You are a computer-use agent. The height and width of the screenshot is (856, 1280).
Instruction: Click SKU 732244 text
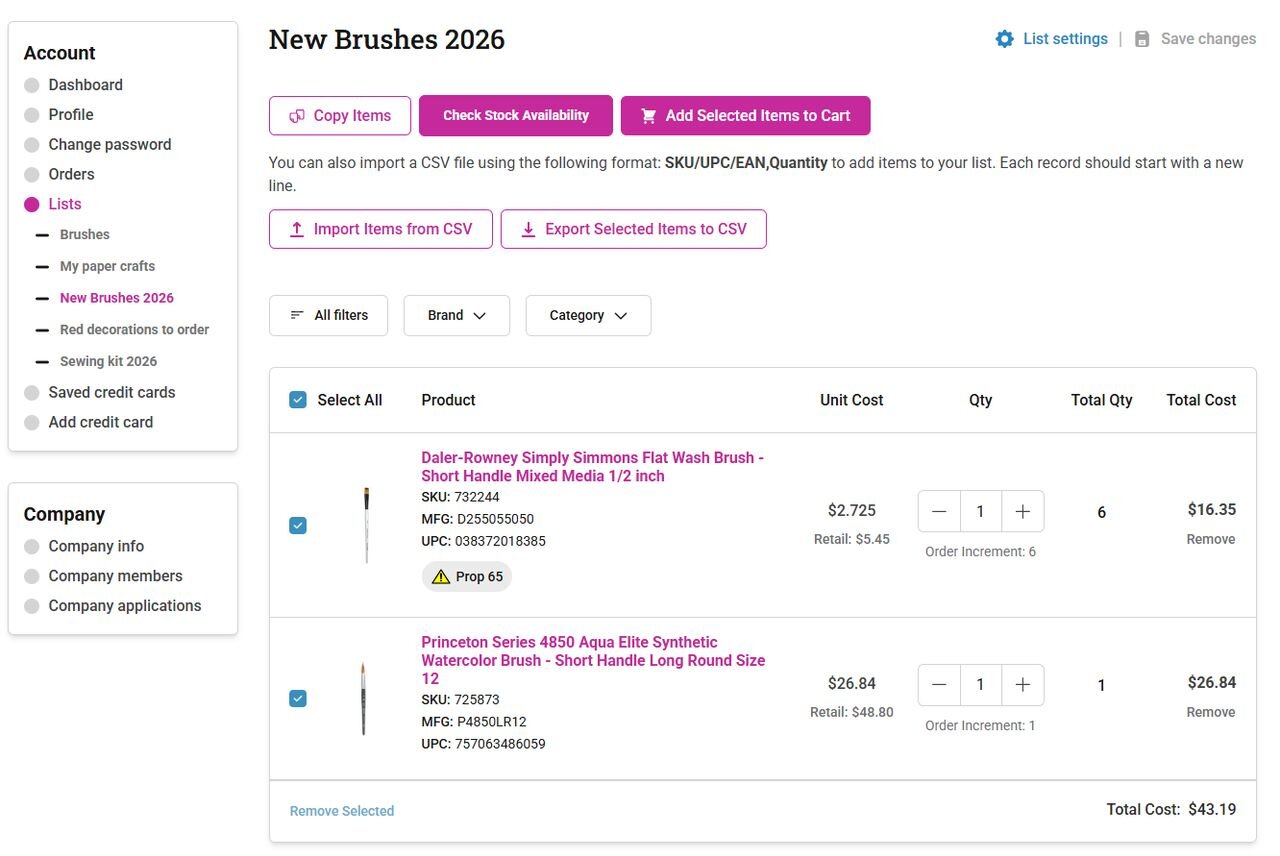point(461,497)
